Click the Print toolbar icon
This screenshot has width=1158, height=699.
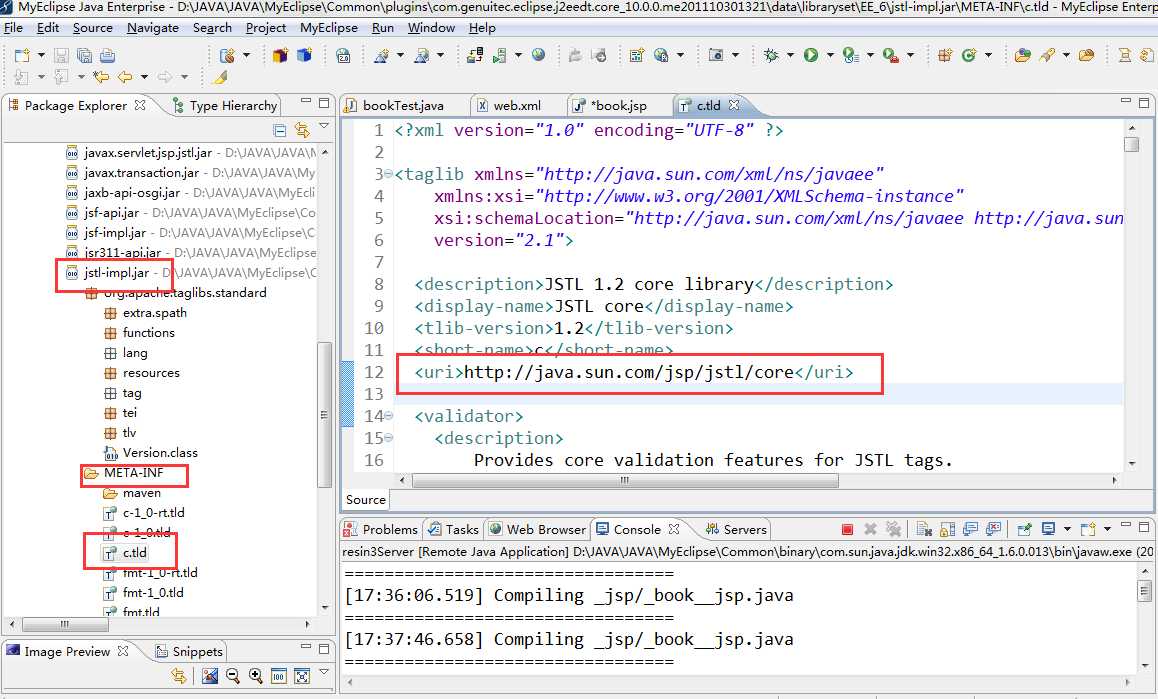coord(107,55)
